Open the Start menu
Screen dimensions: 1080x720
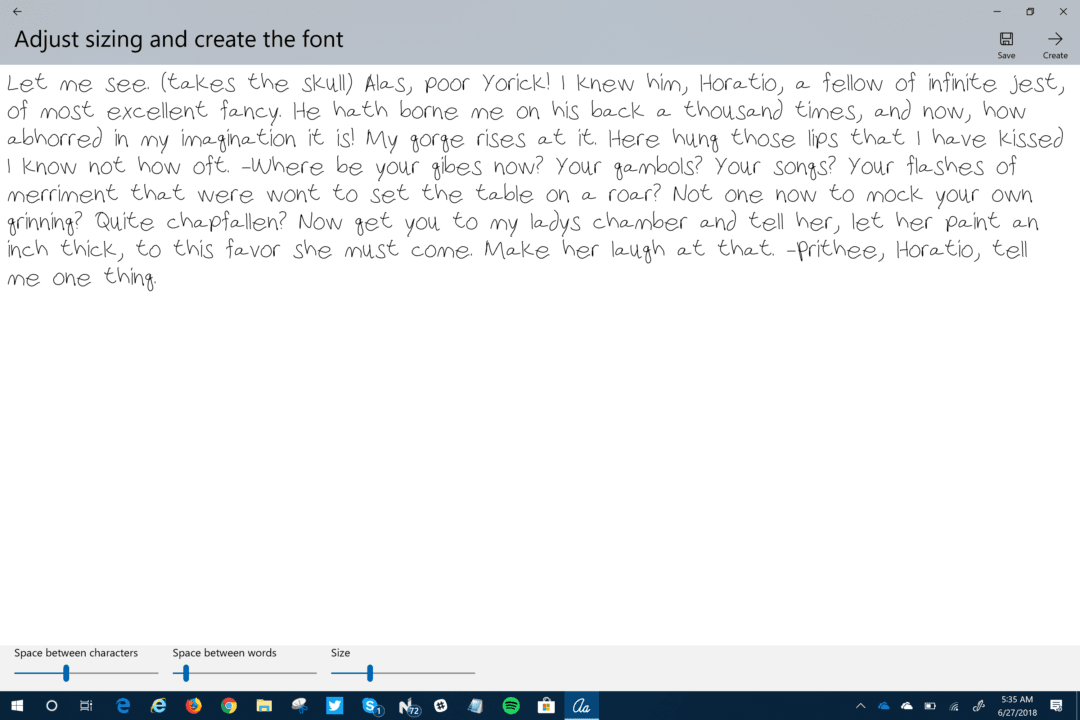[16, 706]
